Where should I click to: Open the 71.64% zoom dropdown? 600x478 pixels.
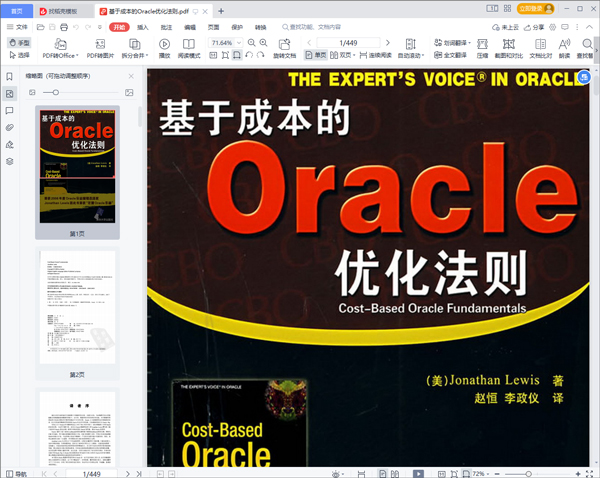[x=239, y=42]
